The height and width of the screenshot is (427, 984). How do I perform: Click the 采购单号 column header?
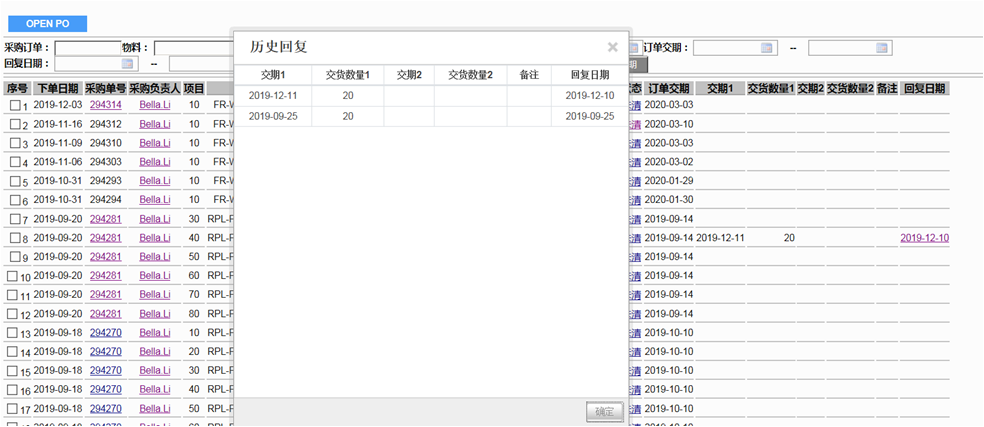105,89
